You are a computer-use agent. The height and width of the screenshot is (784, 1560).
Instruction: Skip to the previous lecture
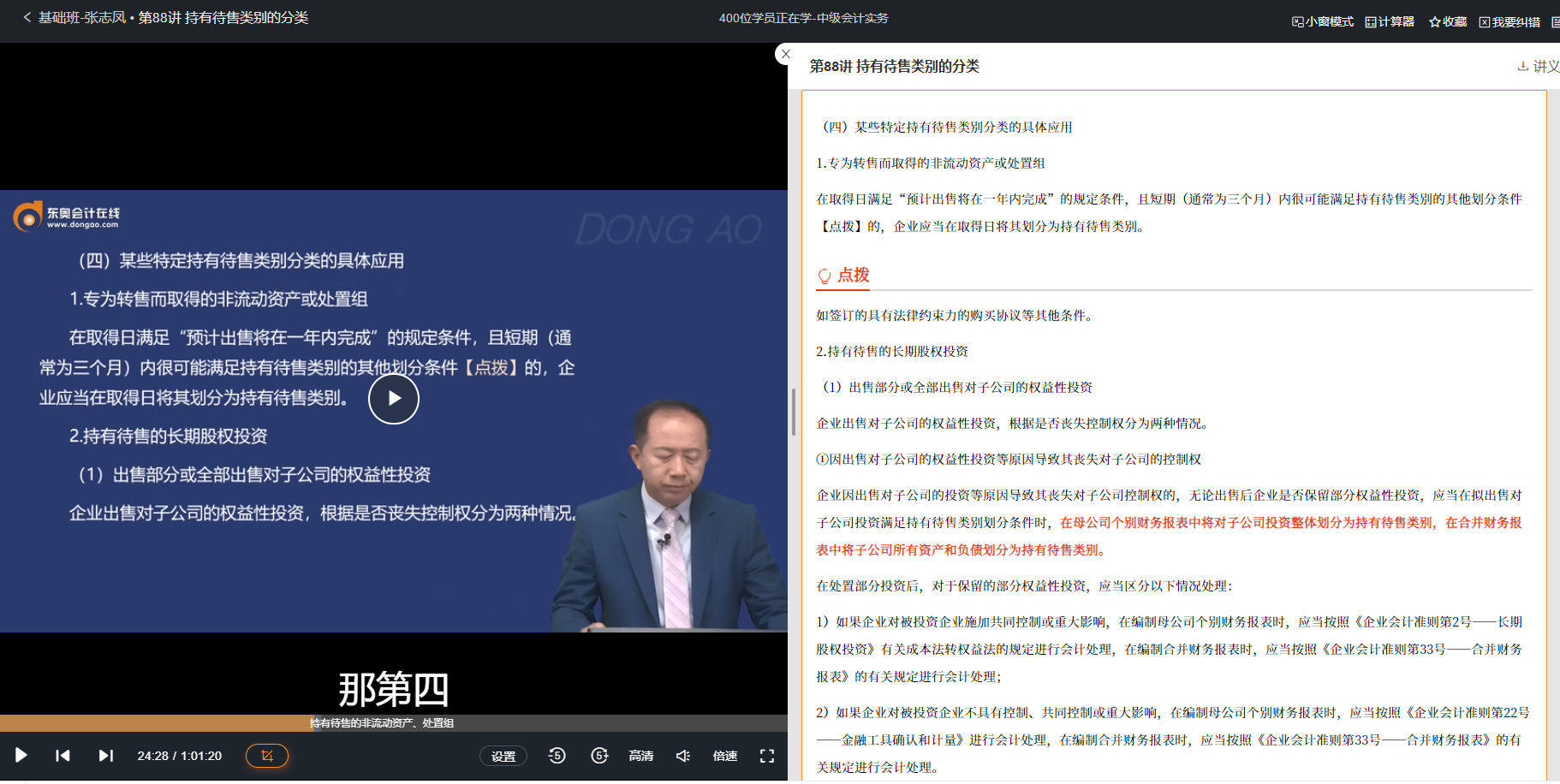click(x=63, y=756)
